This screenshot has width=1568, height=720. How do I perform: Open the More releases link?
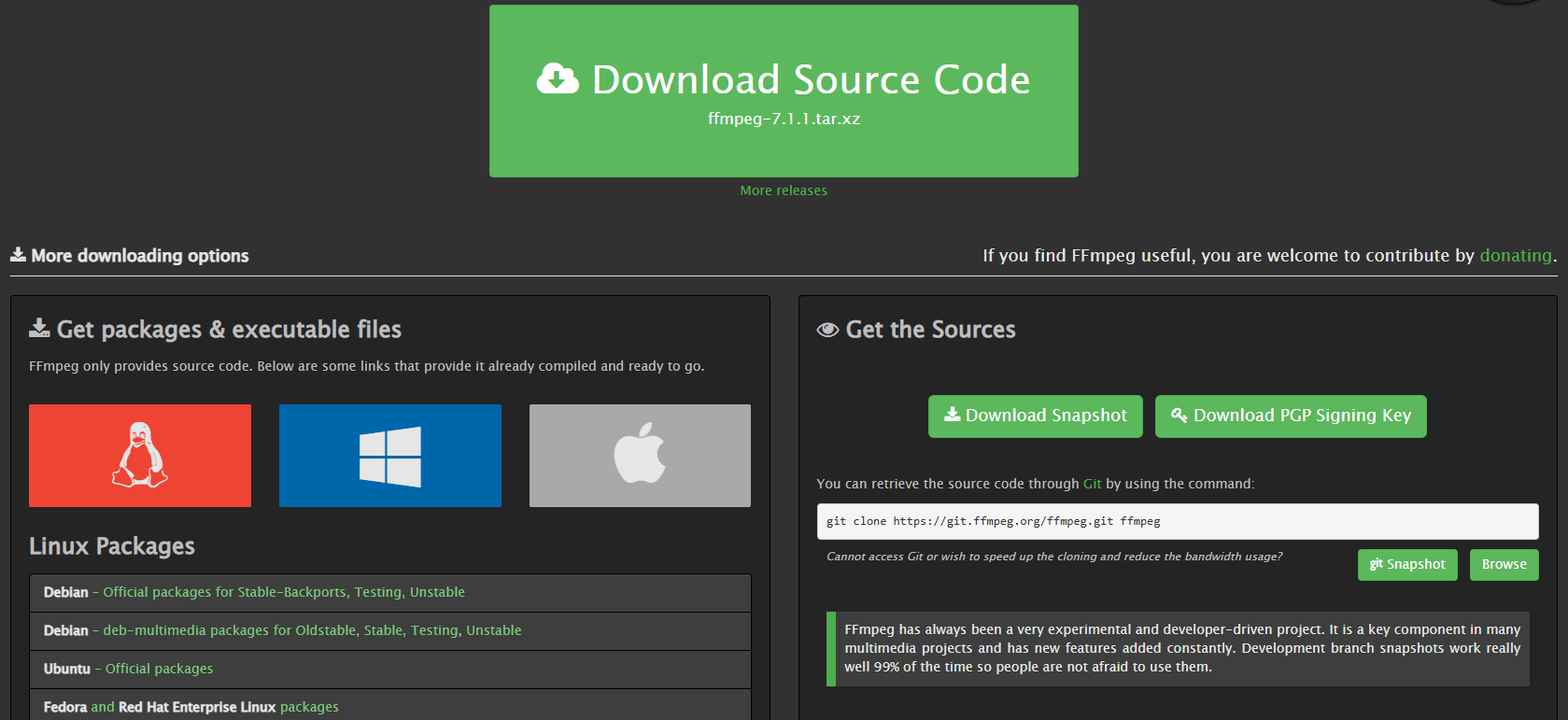[784, 191]
